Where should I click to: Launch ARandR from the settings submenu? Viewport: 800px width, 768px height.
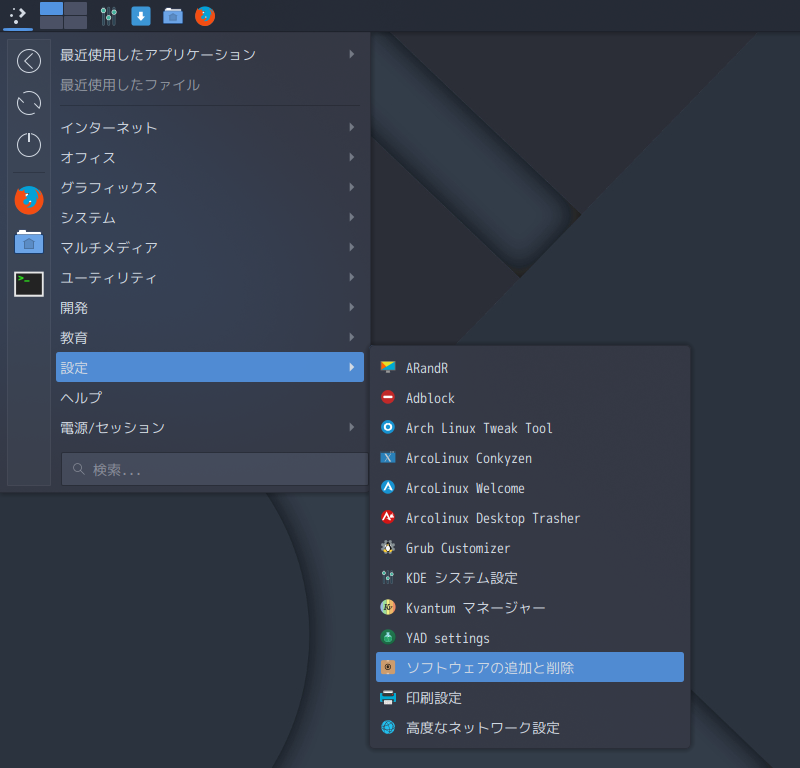(x=530, y=368)
